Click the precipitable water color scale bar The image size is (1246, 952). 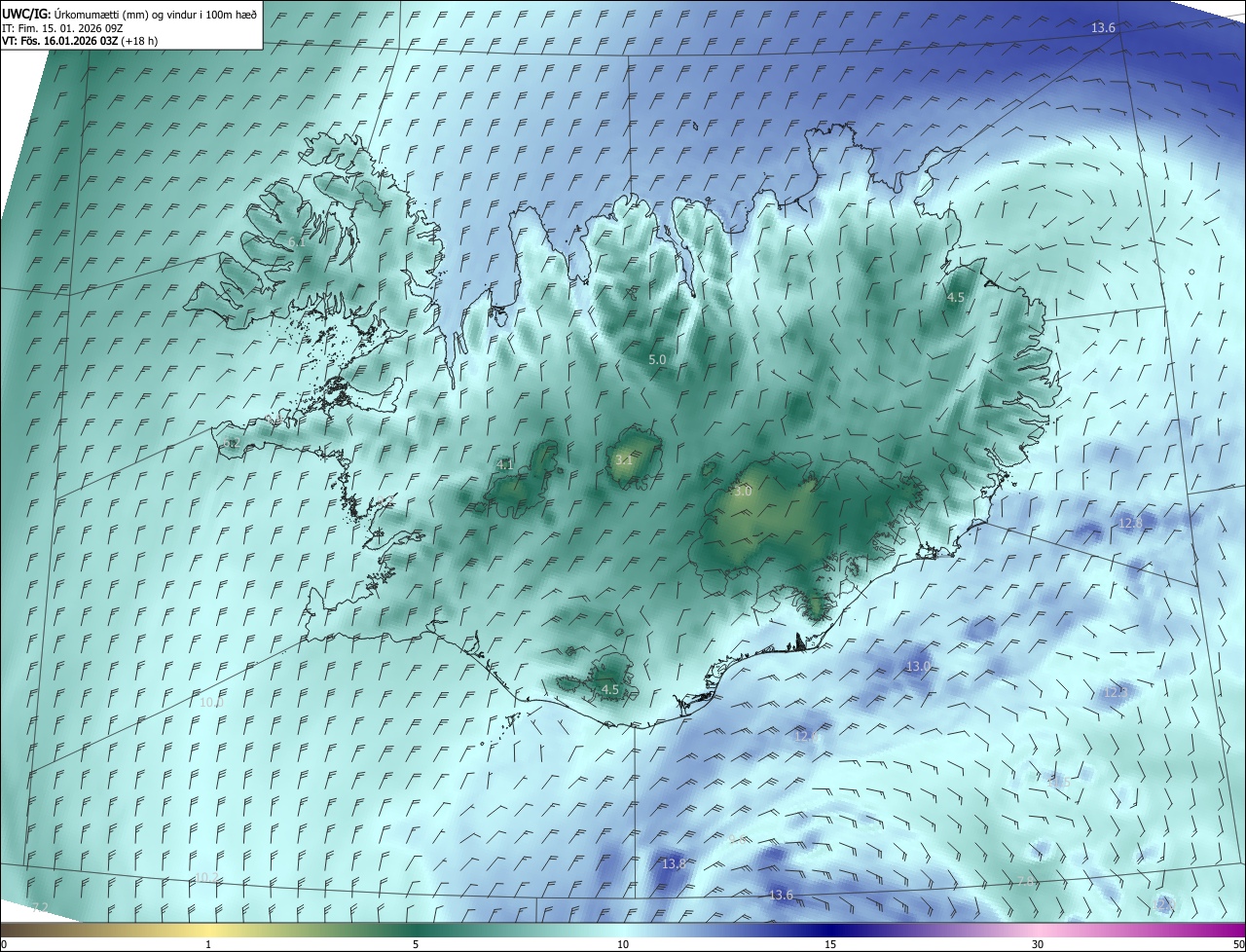pos(623,931)
